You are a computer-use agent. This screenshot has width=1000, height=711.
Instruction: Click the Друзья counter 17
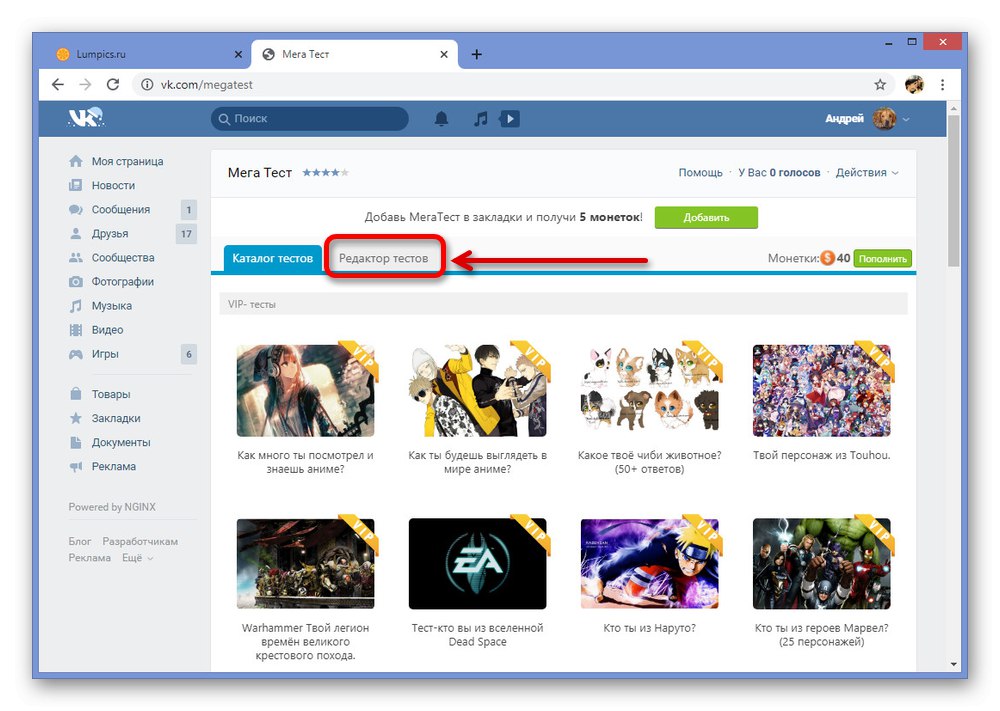point(186,234)
